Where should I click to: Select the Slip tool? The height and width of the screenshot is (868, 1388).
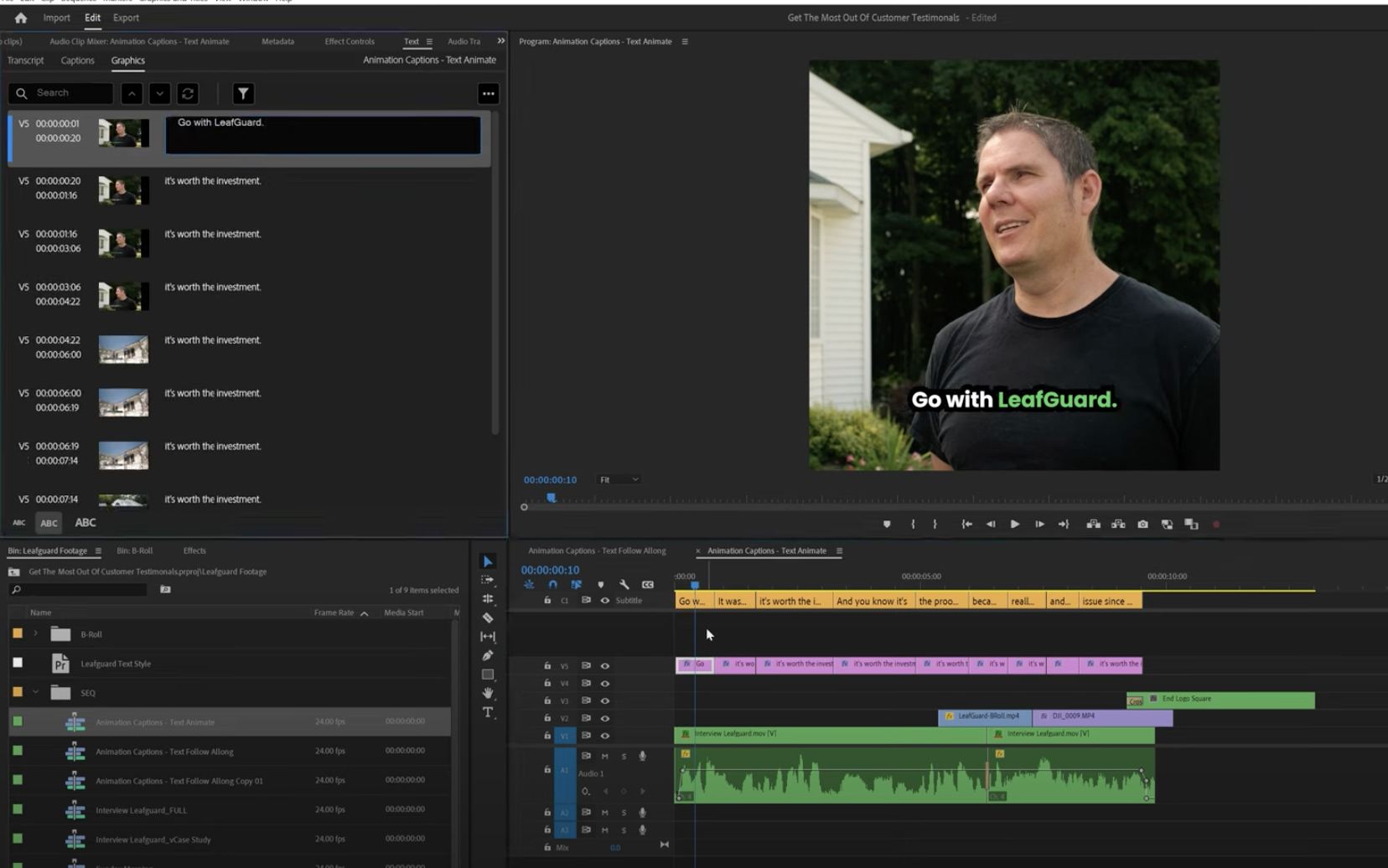pos(488,637)
